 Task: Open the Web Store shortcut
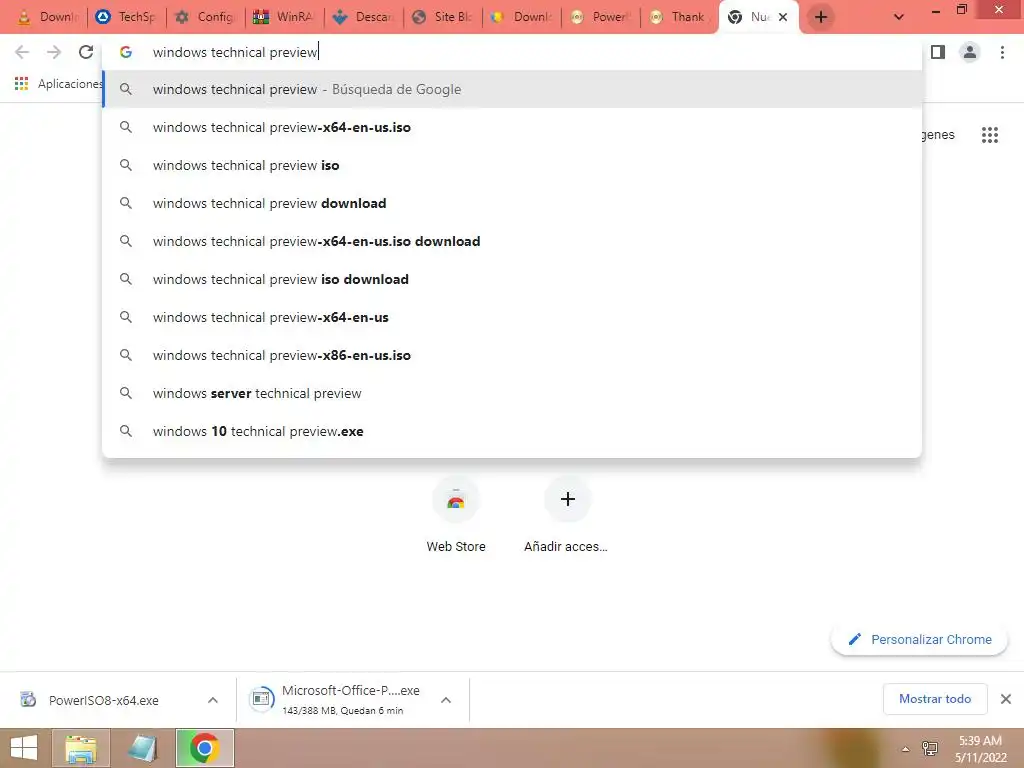coord(456,516)
